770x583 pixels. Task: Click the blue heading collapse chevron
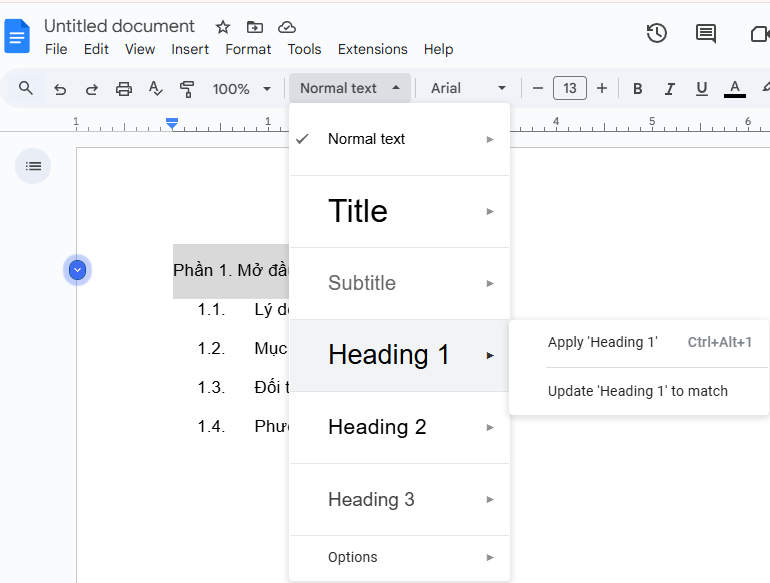coord(78,270)
